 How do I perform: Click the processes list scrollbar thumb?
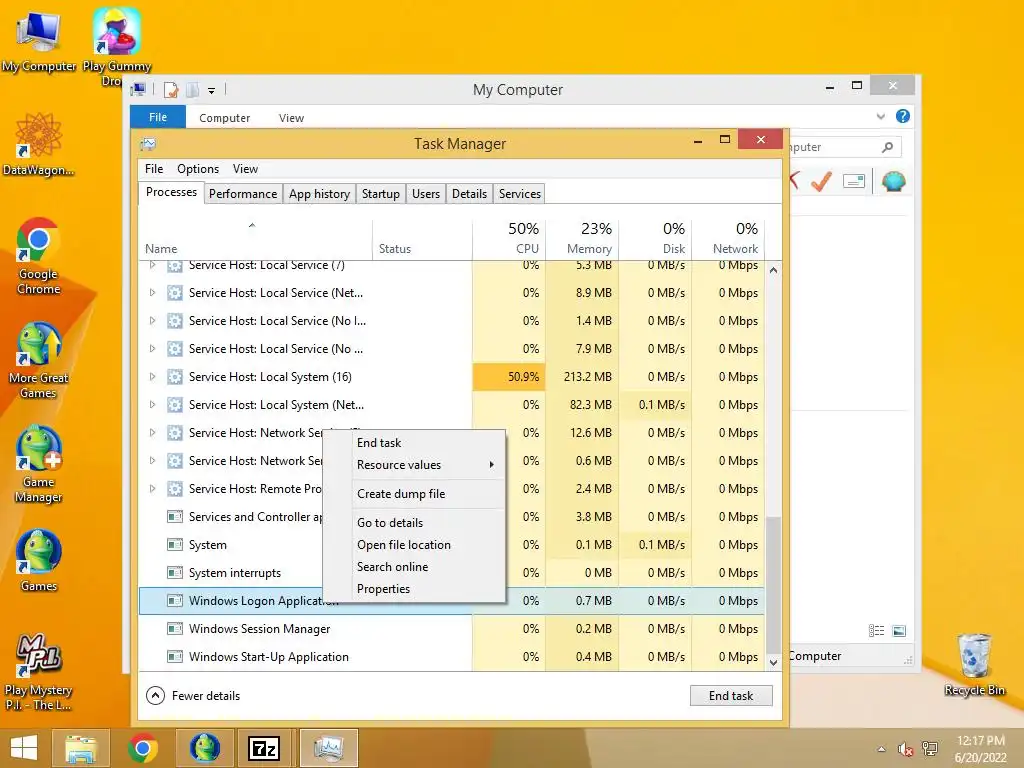click(773, 584)
